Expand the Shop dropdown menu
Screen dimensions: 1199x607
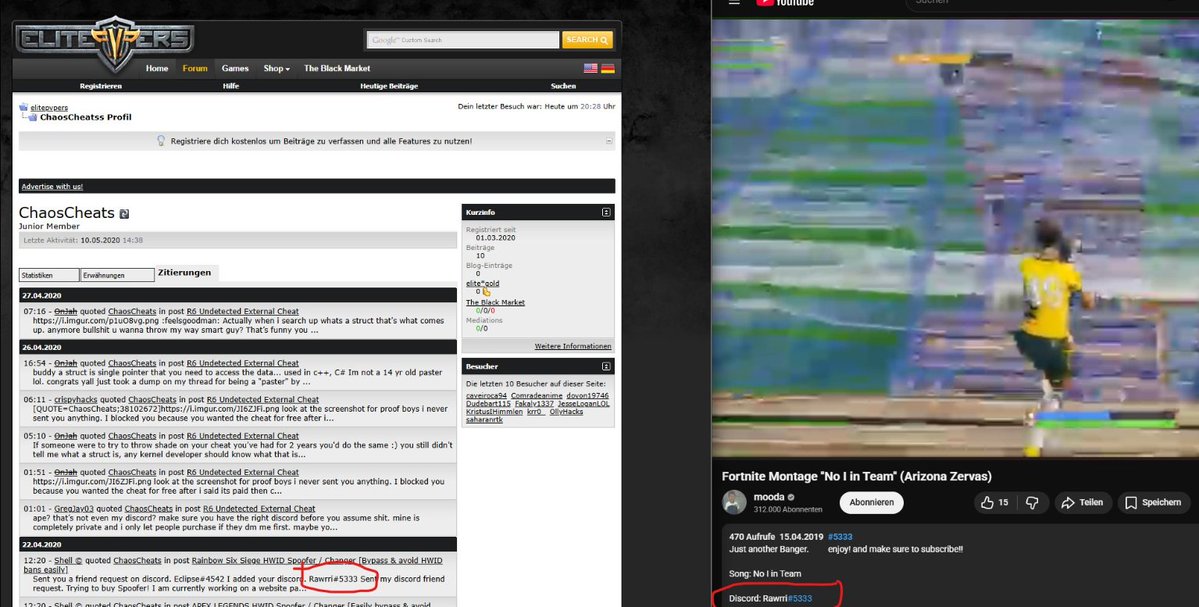click(x=276, y=68)
